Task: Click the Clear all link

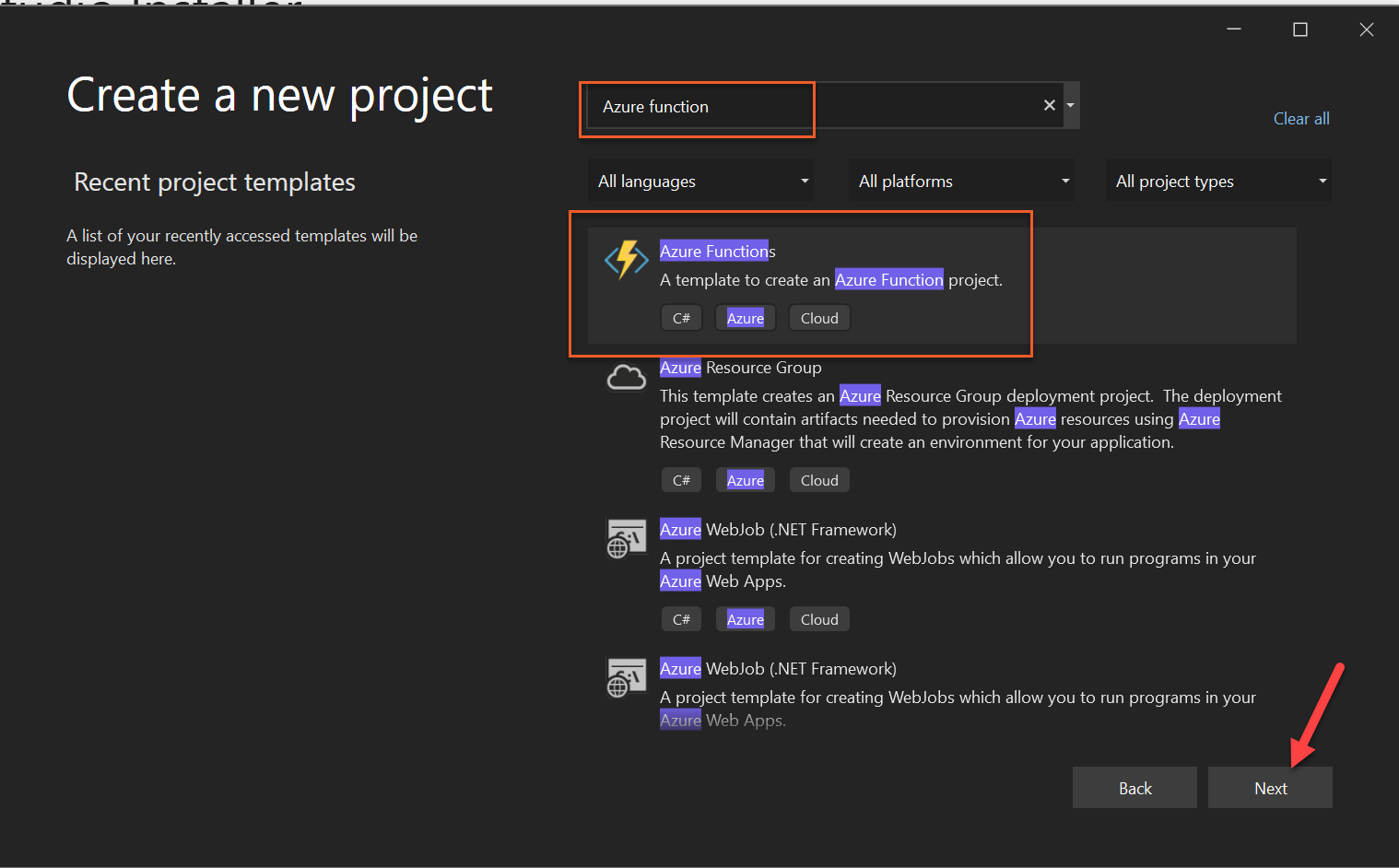Action: [1301, 118]
